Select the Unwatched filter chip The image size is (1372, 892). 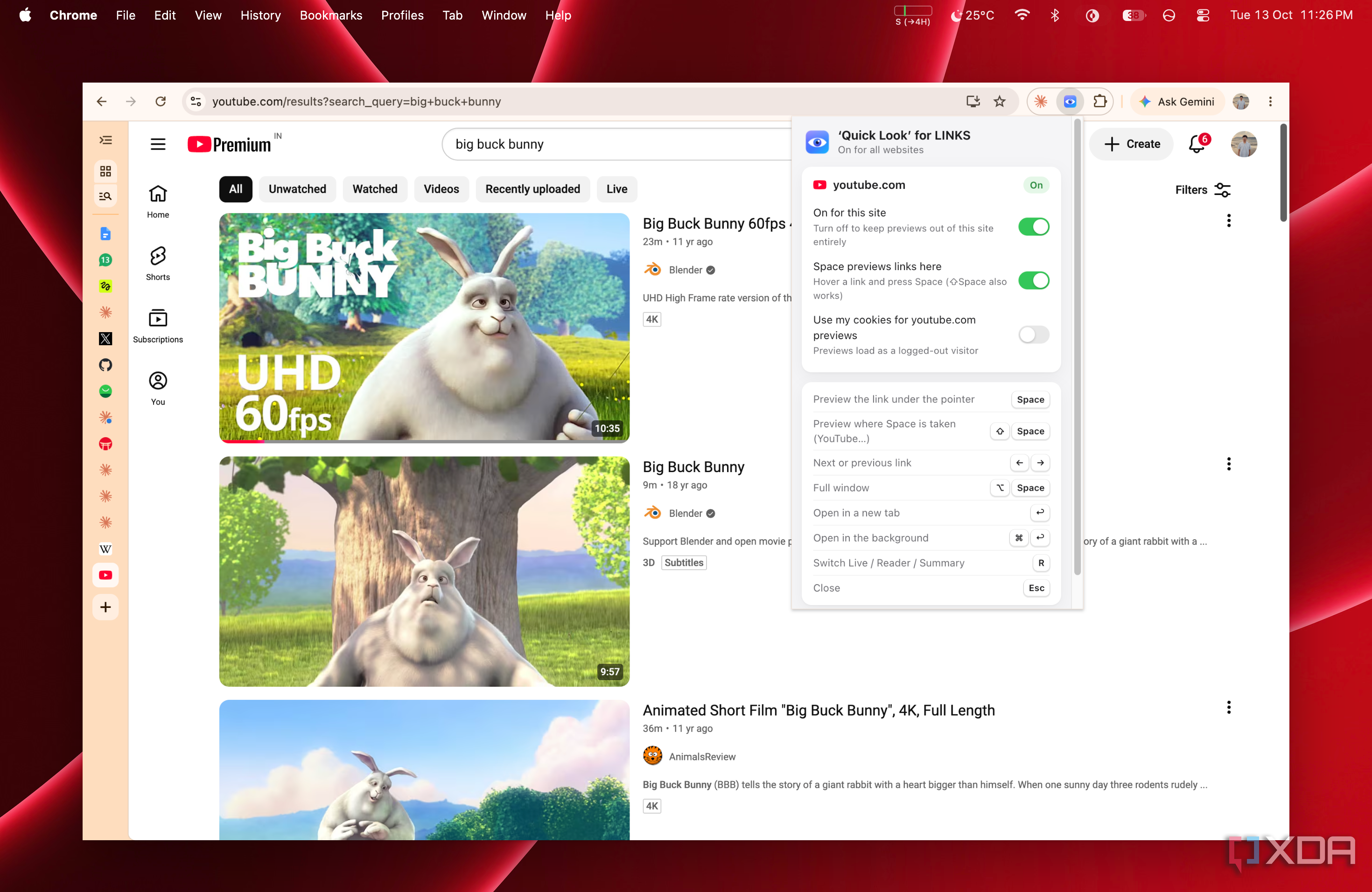click(297, 189)
